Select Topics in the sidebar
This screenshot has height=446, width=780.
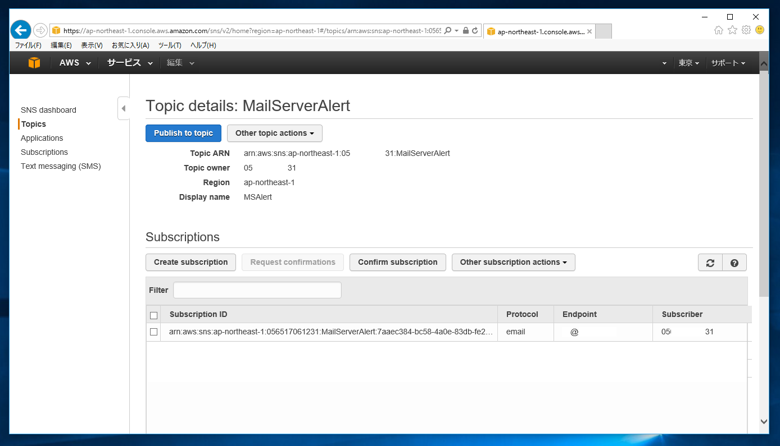click(x=33, y=124)
